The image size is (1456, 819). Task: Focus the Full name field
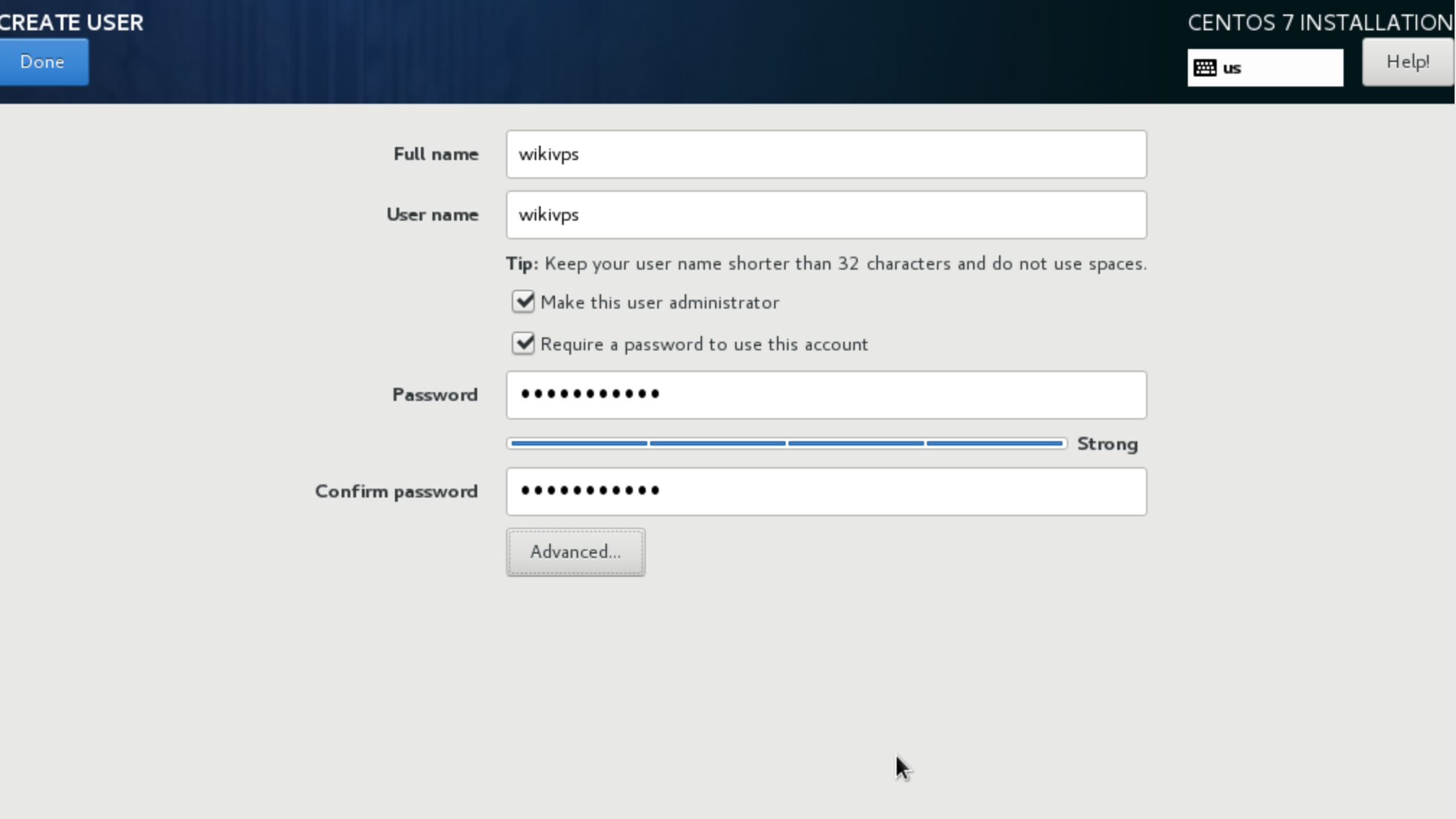pos(826,154)
